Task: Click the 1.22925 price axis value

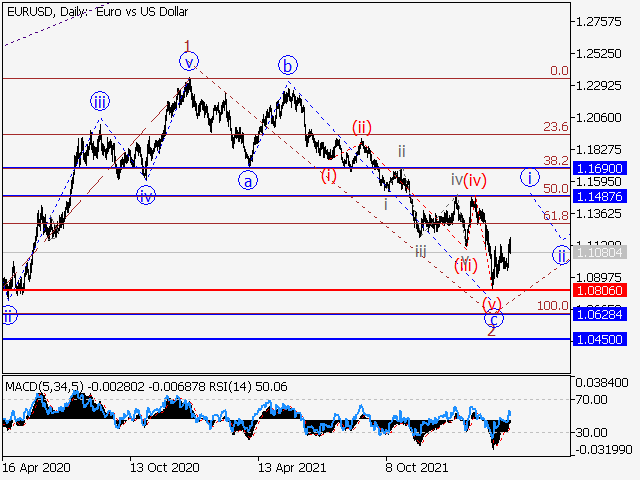Action: coord(598,86)
